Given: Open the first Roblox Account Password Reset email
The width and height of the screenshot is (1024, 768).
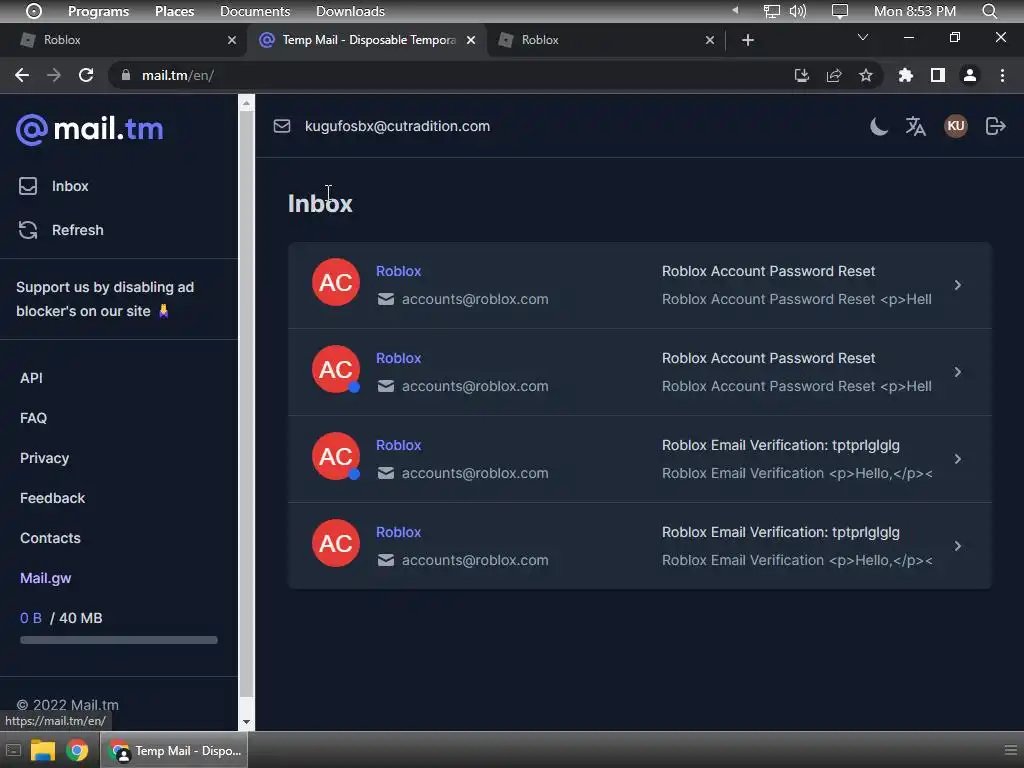Looking at the screenshot, I should click(640, 285).
